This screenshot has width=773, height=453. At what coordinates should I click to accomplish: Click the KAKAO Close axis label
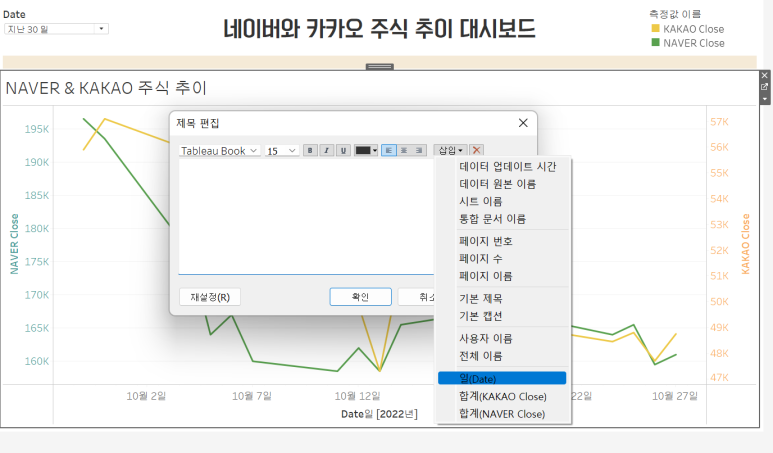[745, 244]
